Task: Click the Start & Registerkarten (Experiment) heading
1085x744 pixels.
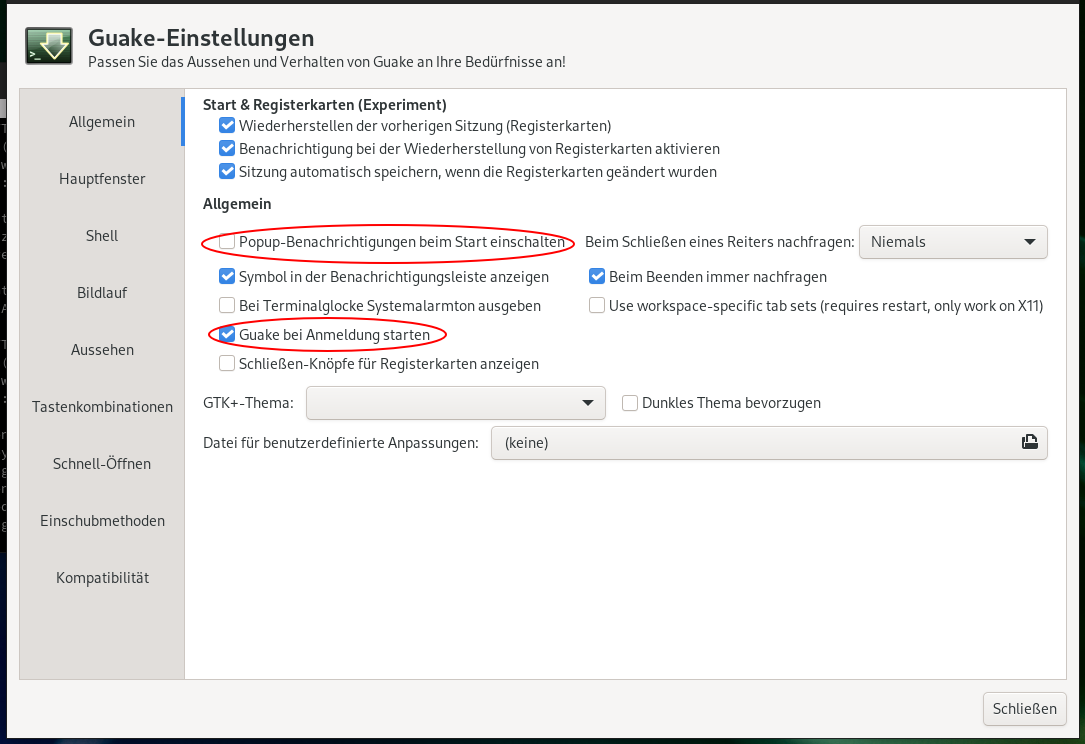Action: click(325, 105)
